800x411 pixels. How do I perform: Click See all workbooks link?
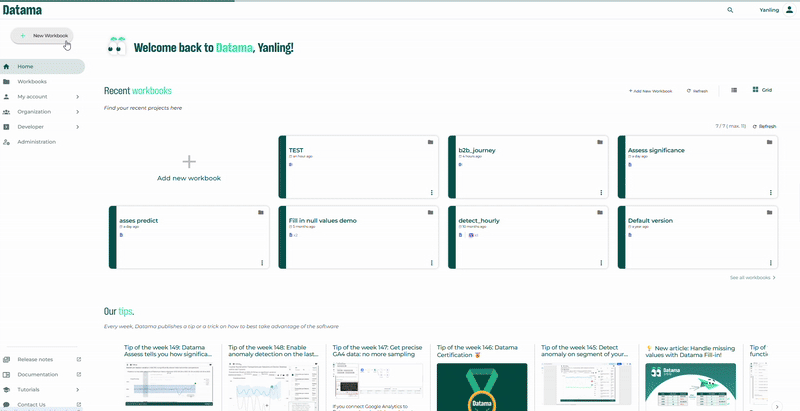[753, 278]
